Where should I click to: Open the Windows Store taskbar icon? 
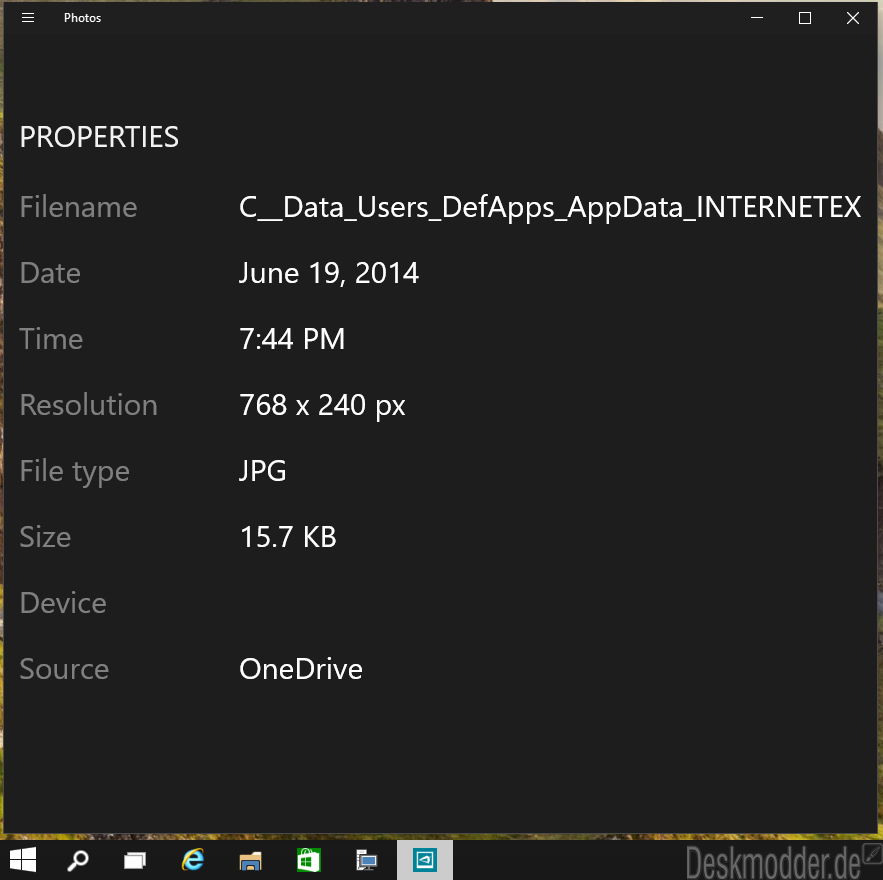click(x=309, y=860)
